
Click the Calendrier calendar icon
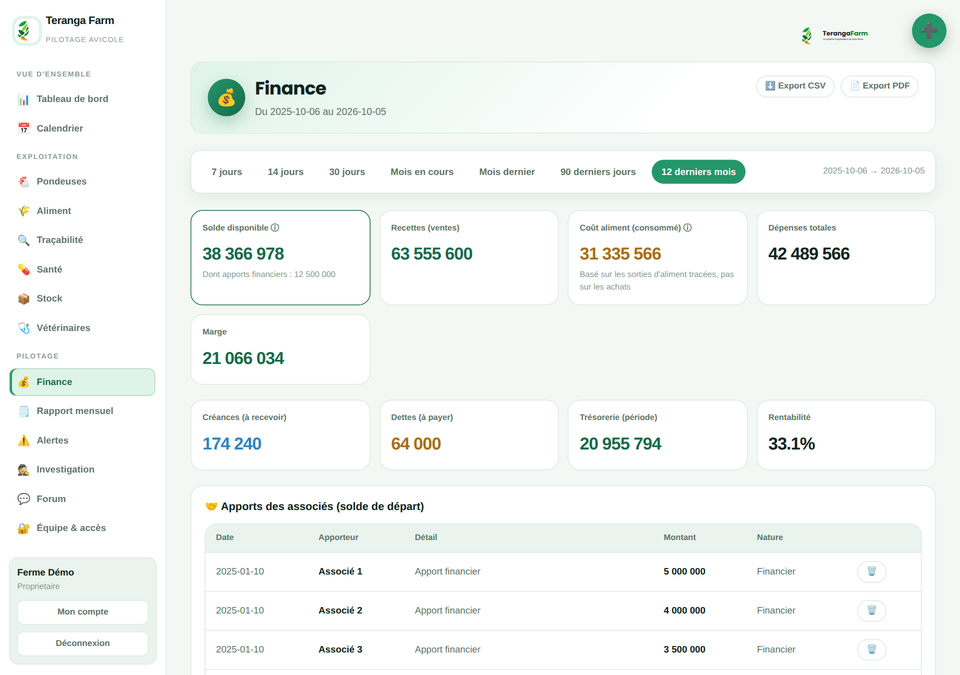coord(23,128)
